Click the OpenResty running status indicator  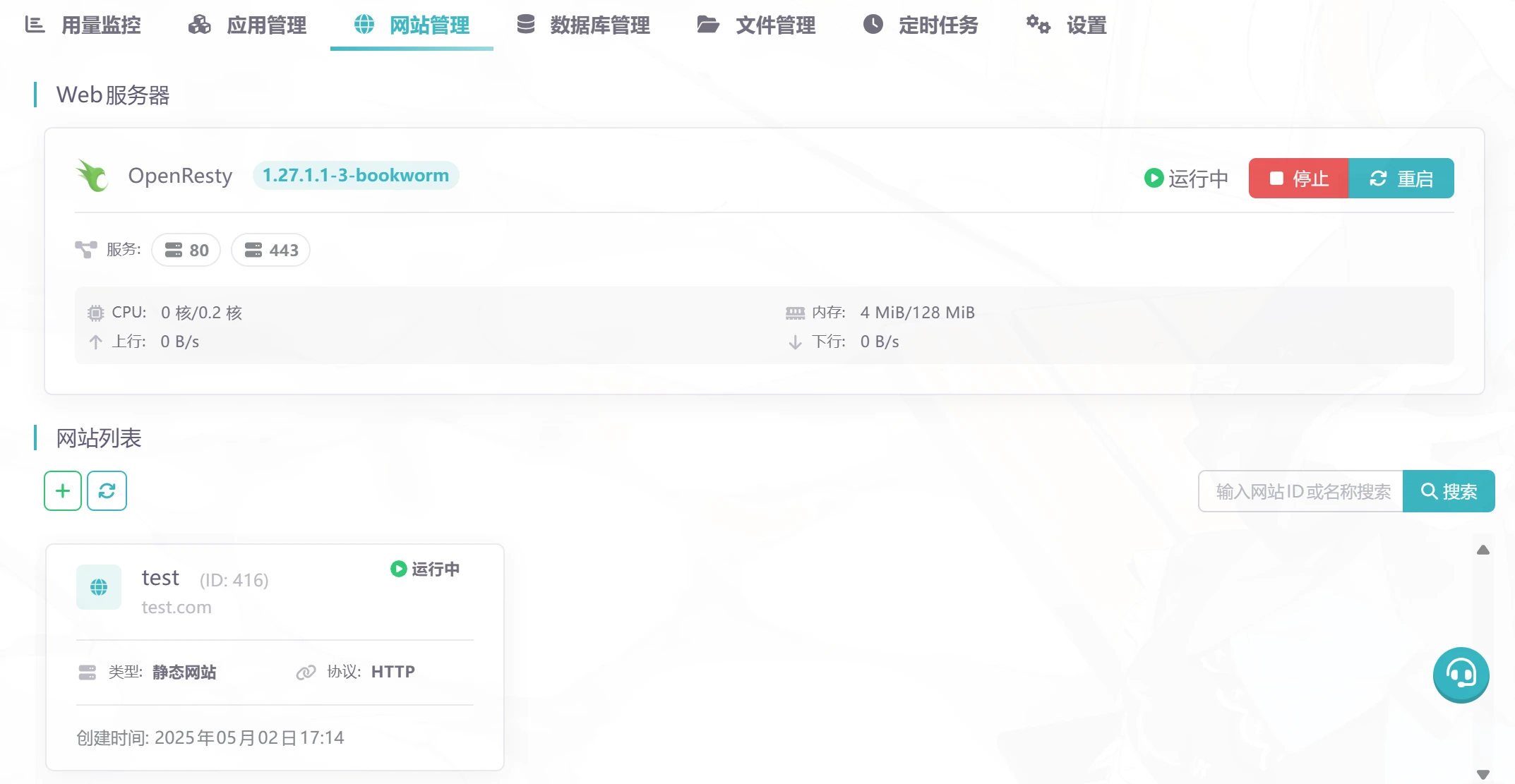(x=1186, y=179)
